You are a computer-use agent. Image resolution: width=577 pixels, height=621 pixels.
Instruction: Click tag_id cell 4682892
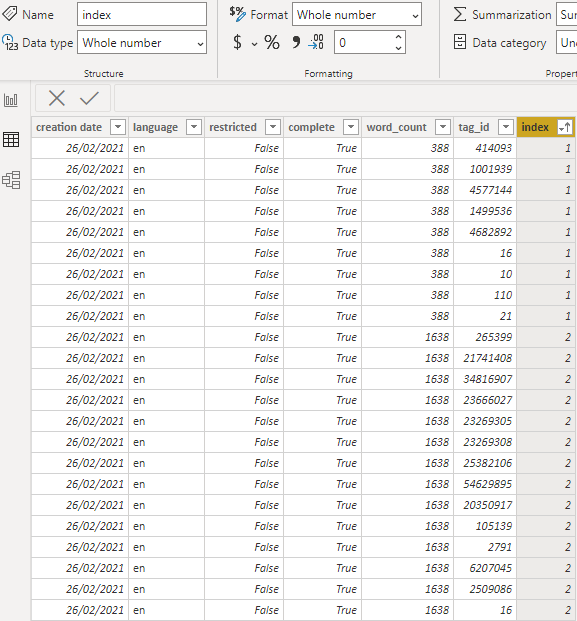click(x=485, y=232)
